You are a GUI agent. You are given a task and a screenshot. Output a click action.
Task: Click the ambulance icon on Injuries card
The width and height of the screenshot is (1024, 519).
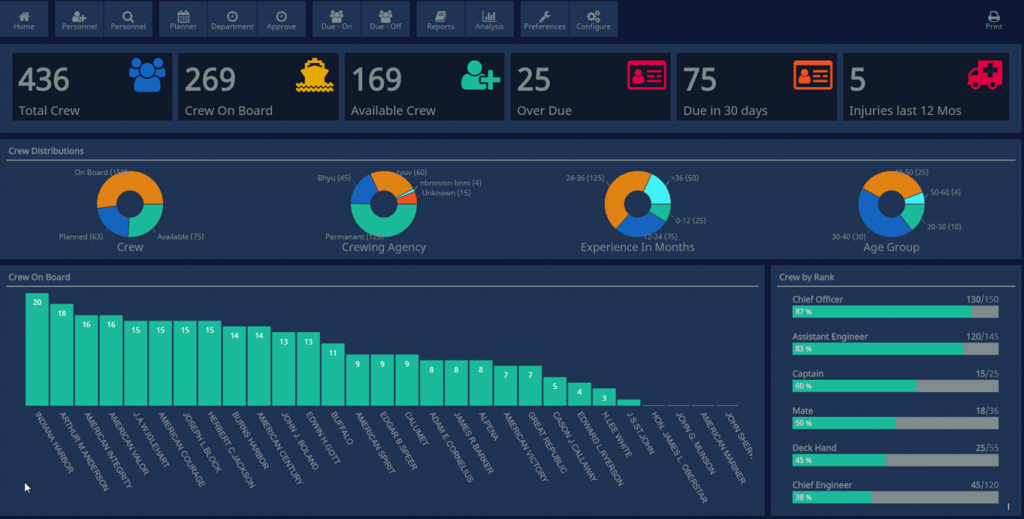[x=984, y=75]
